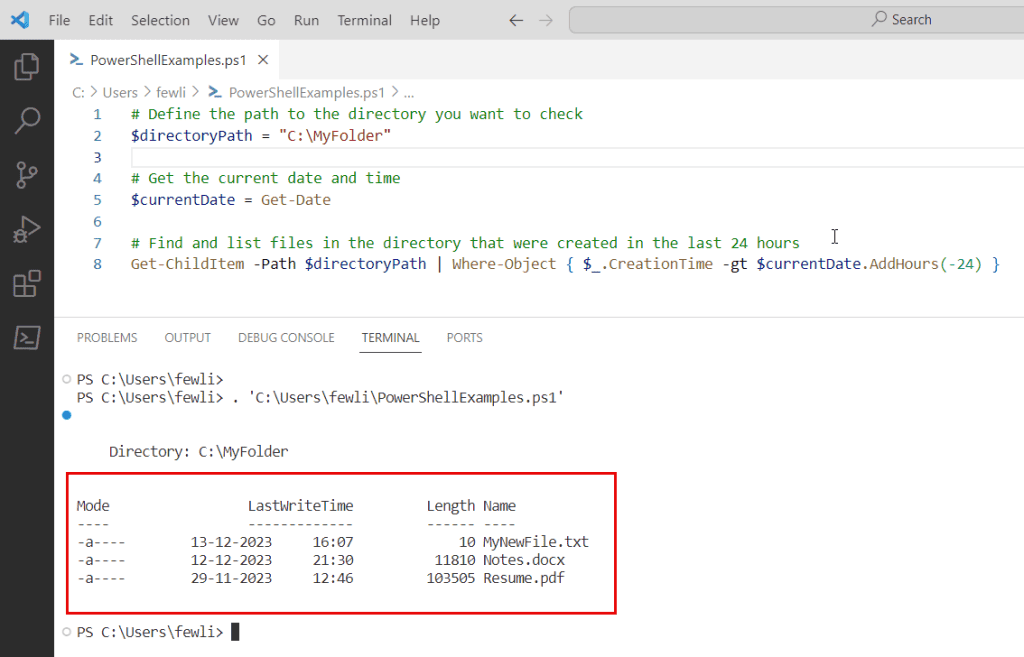This screenshot has width=1024, height=657.
Task: Open the Run and Debug view
Action: point(27,229)
